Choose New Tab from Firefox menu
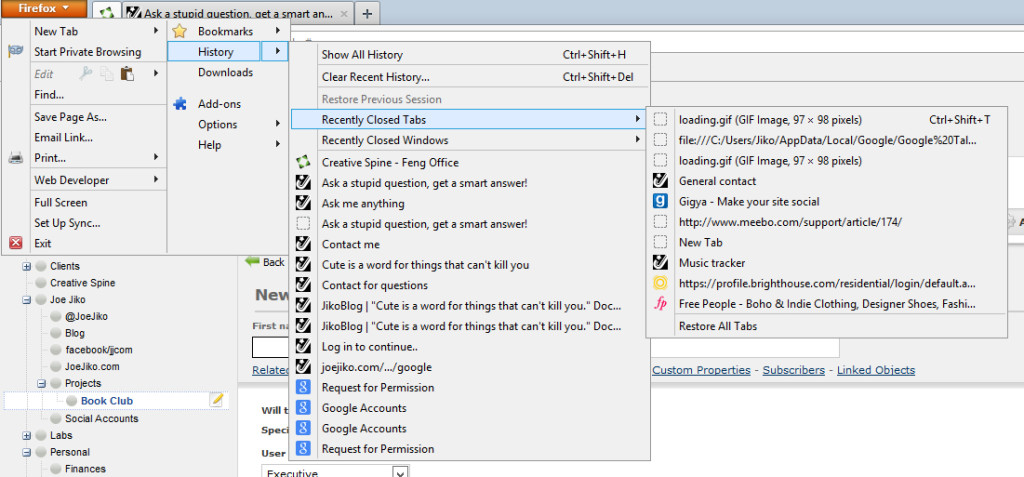1024x477 pixels. click(56, 31)
